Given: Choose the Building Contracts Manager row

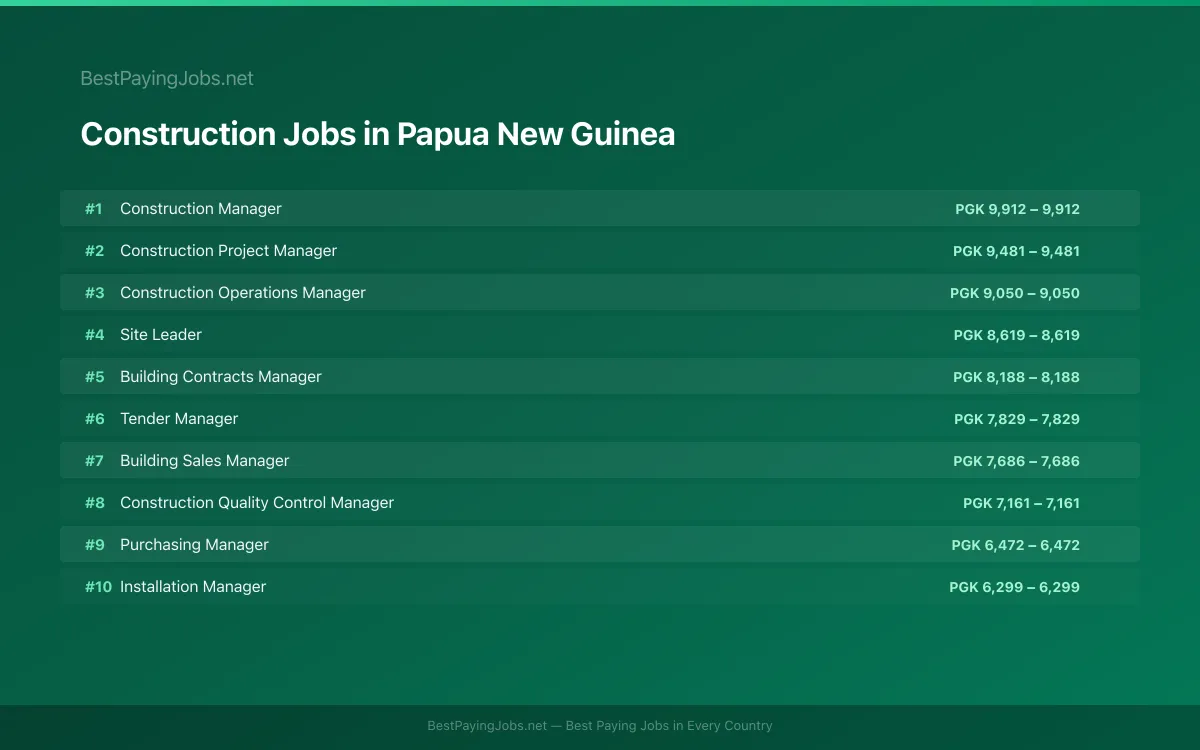Looking at the screenshot, I should [x=600, y=376].
